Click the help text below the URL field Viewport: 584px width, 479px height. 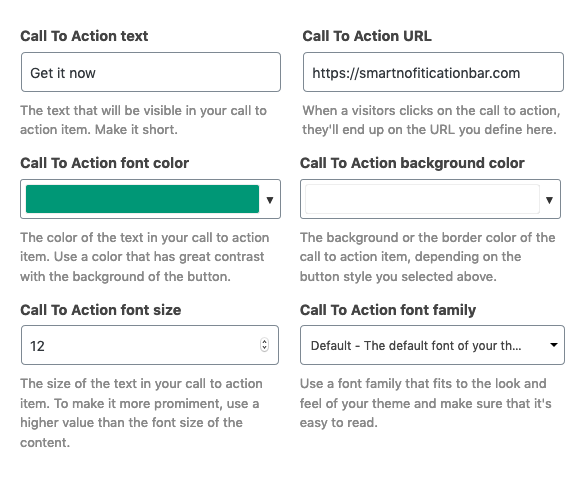pos(431,120)
